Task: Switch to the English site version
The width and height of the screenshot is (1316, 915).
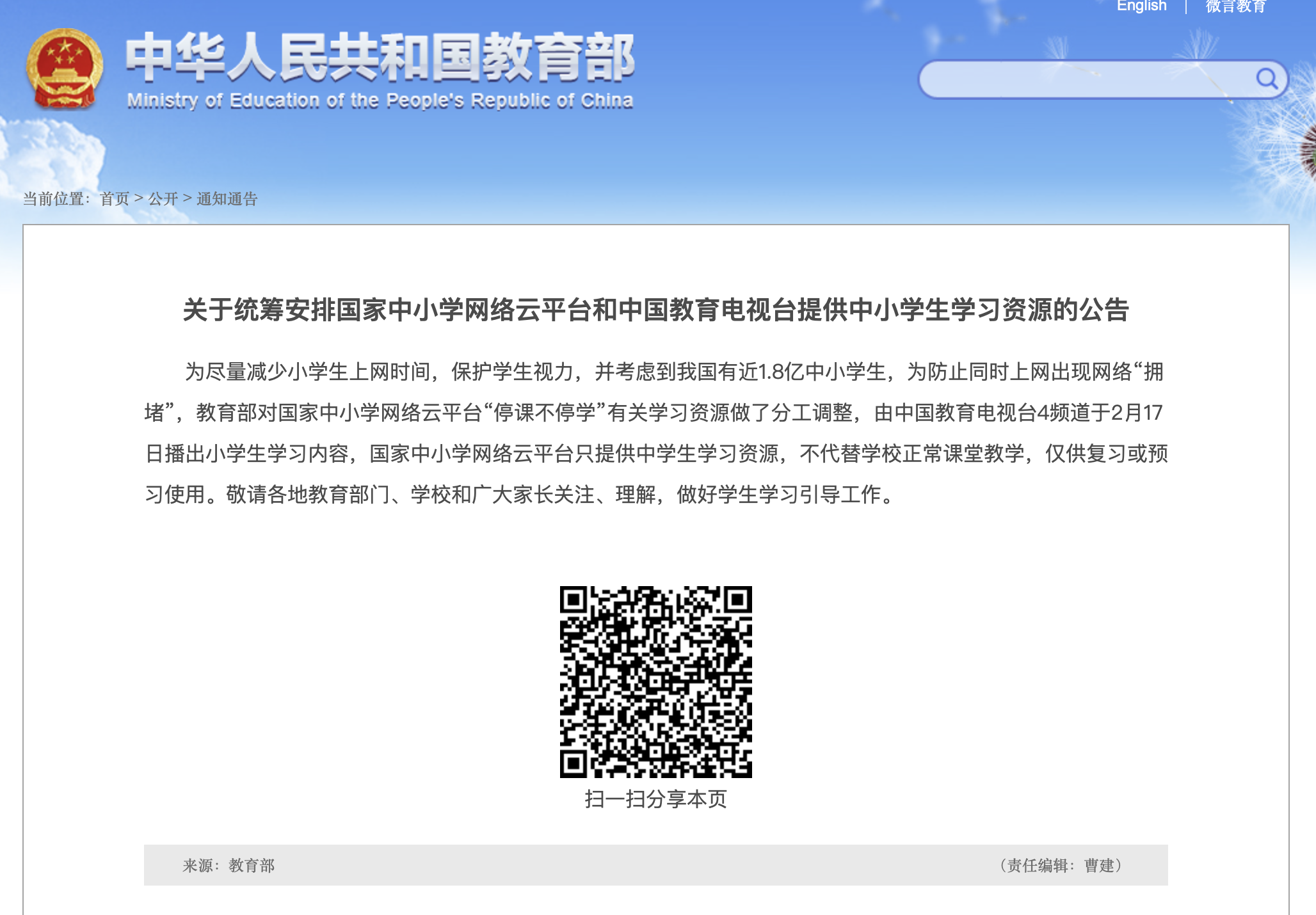Action: 1141,6
